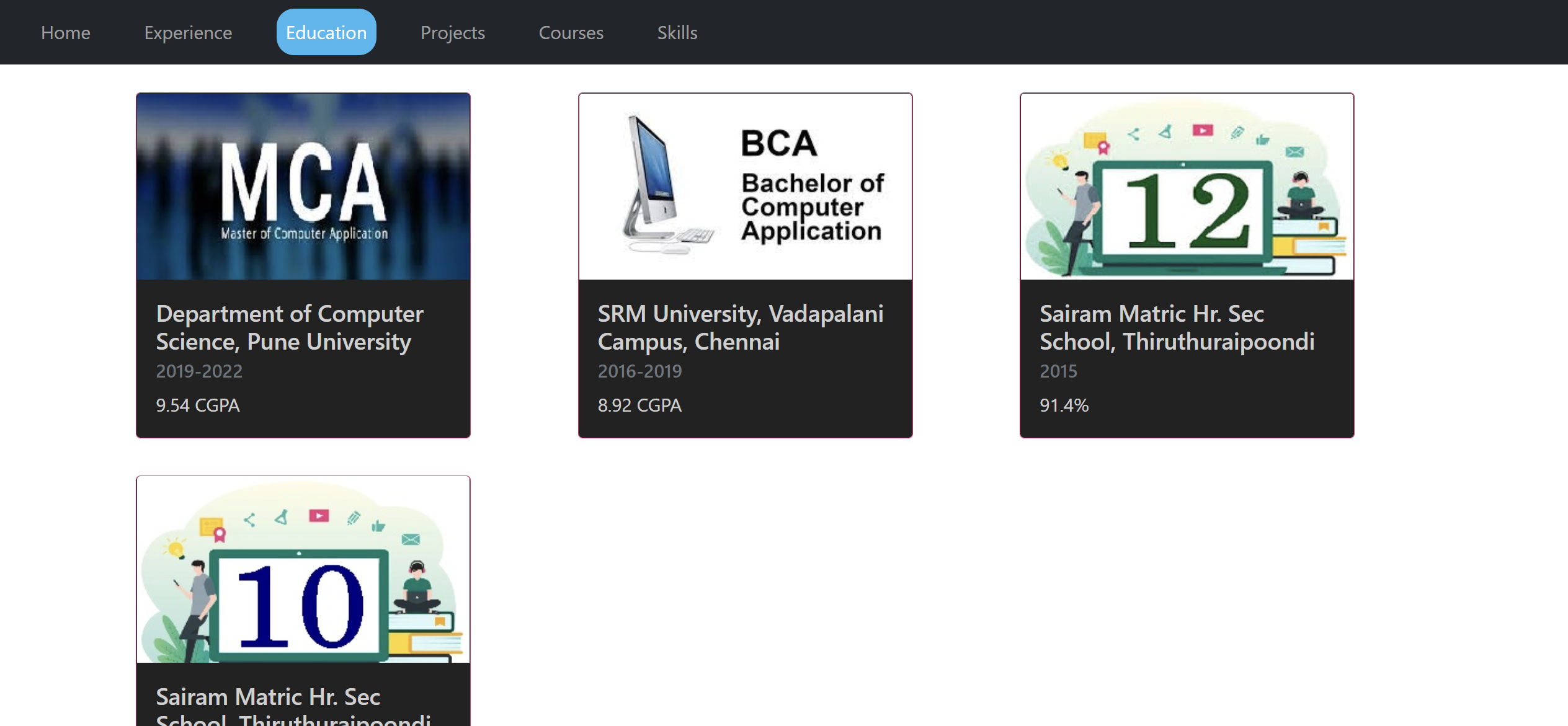
Task: Click the class 10 illustration
Action: tap(303, 569)
